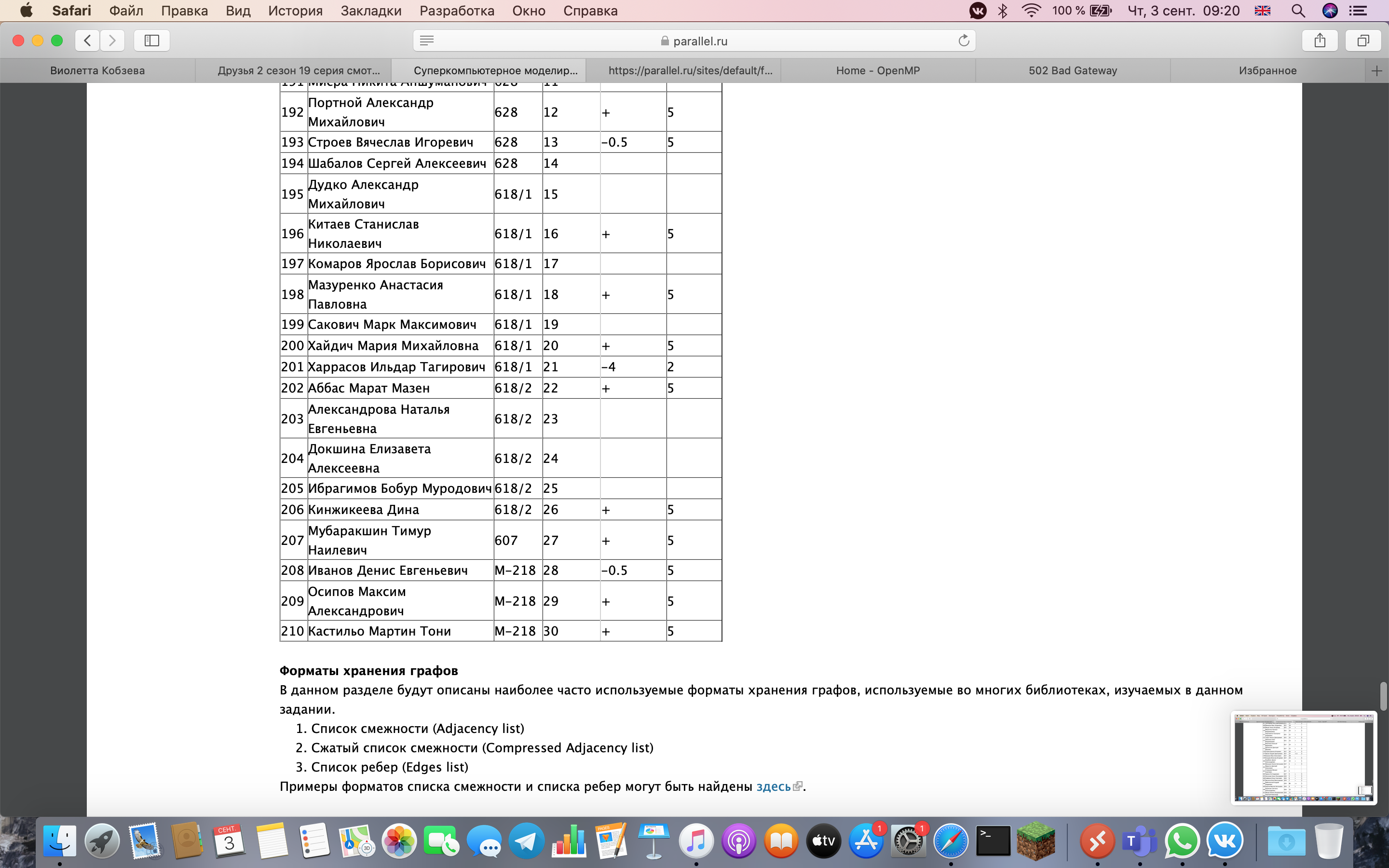Open Maps in the Dock
This screenshot has height=868, width=1389.
coord(356,841)
